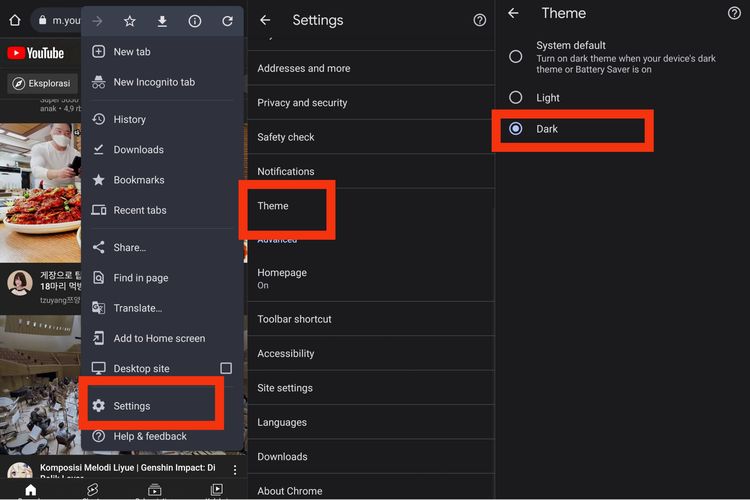Open video options three-dot menu

click(x=235, y=470)
